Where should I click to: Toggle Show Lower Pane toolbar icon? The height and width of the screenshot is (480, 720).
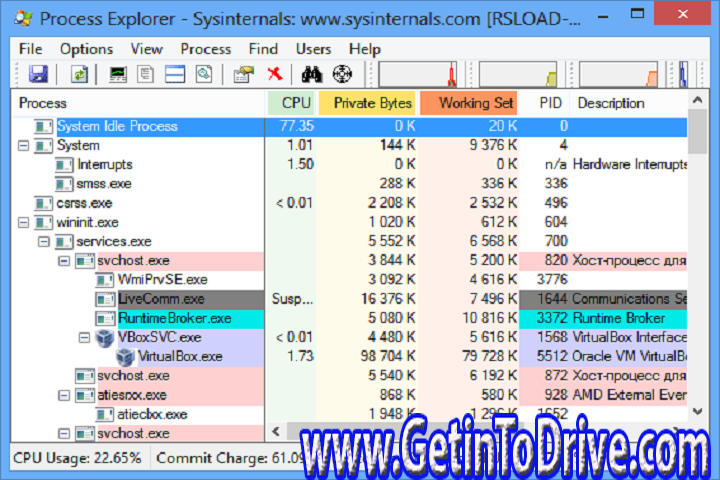click(175, 74)
